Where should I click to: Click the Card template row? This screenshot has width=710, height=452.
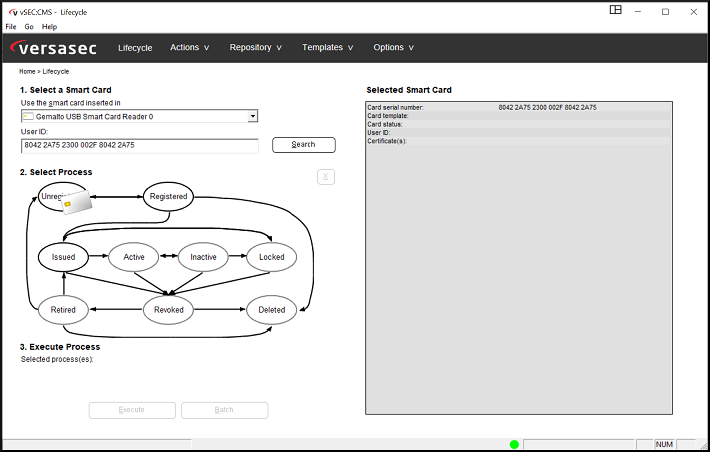pos(518,116)
